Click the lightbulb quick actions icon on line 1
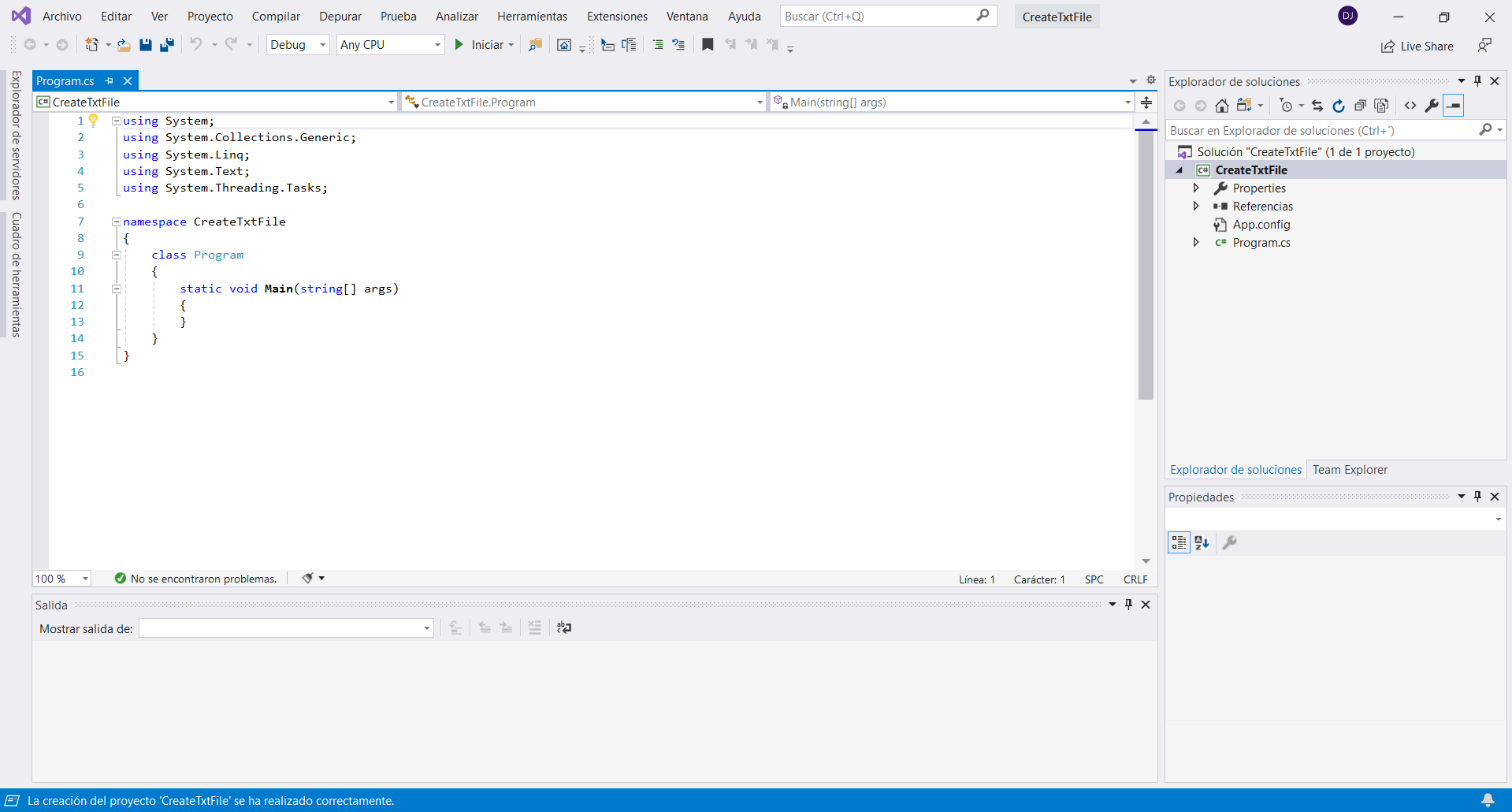Image resolution: width=1512 pixels, height=812 pixels. point(94,121)
